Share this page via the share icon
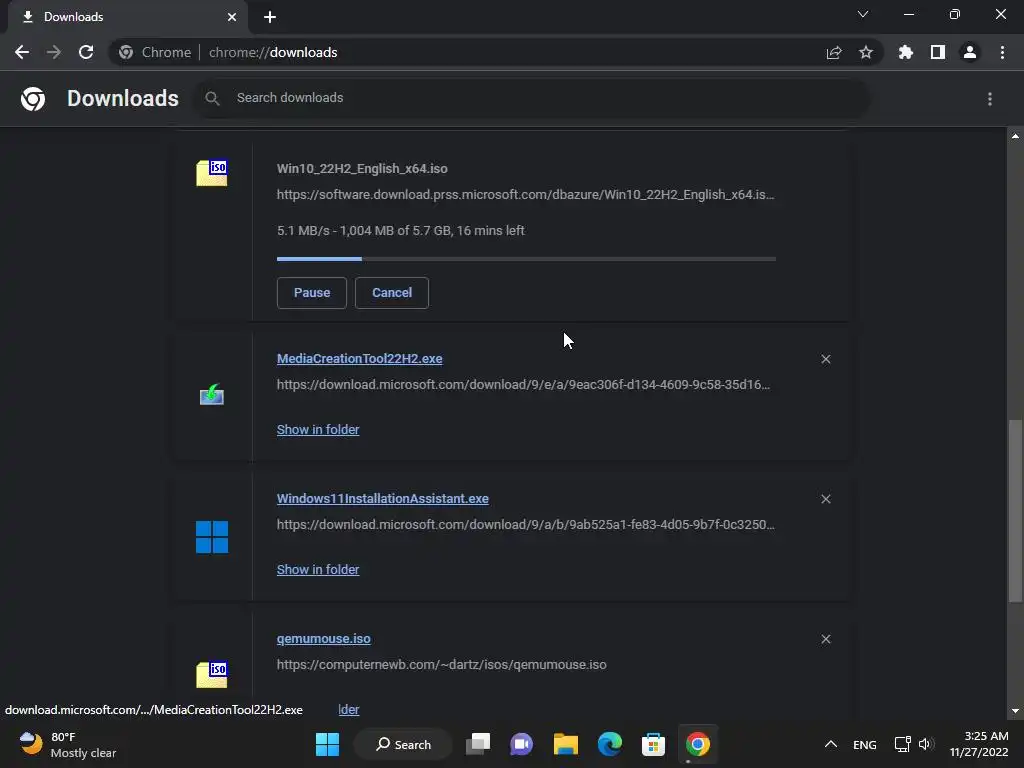This screenshot has width=1024, height=768. 834,52
